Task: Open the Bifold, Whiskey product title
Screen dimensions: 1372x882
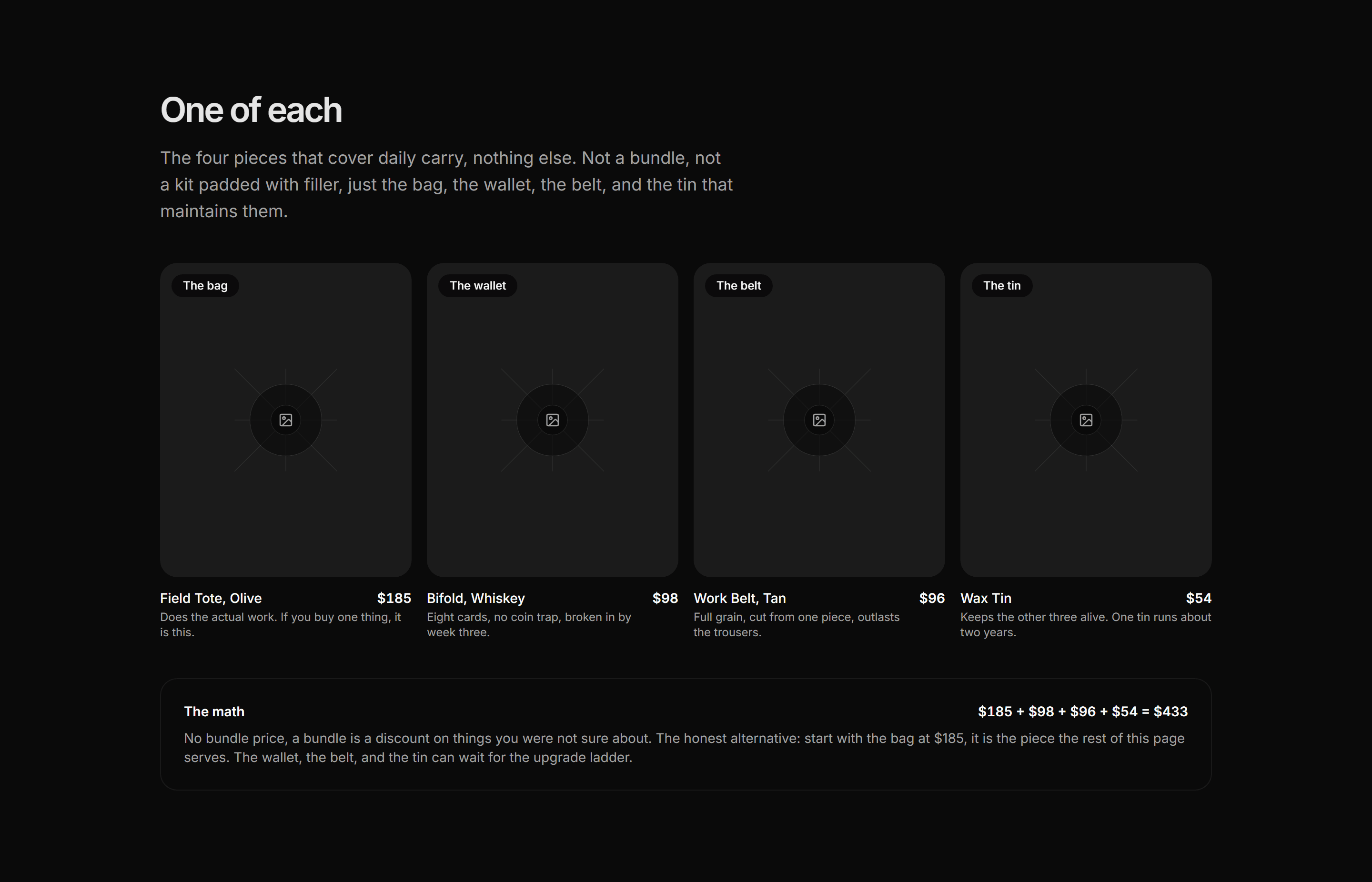Action: tap(475, 598)
